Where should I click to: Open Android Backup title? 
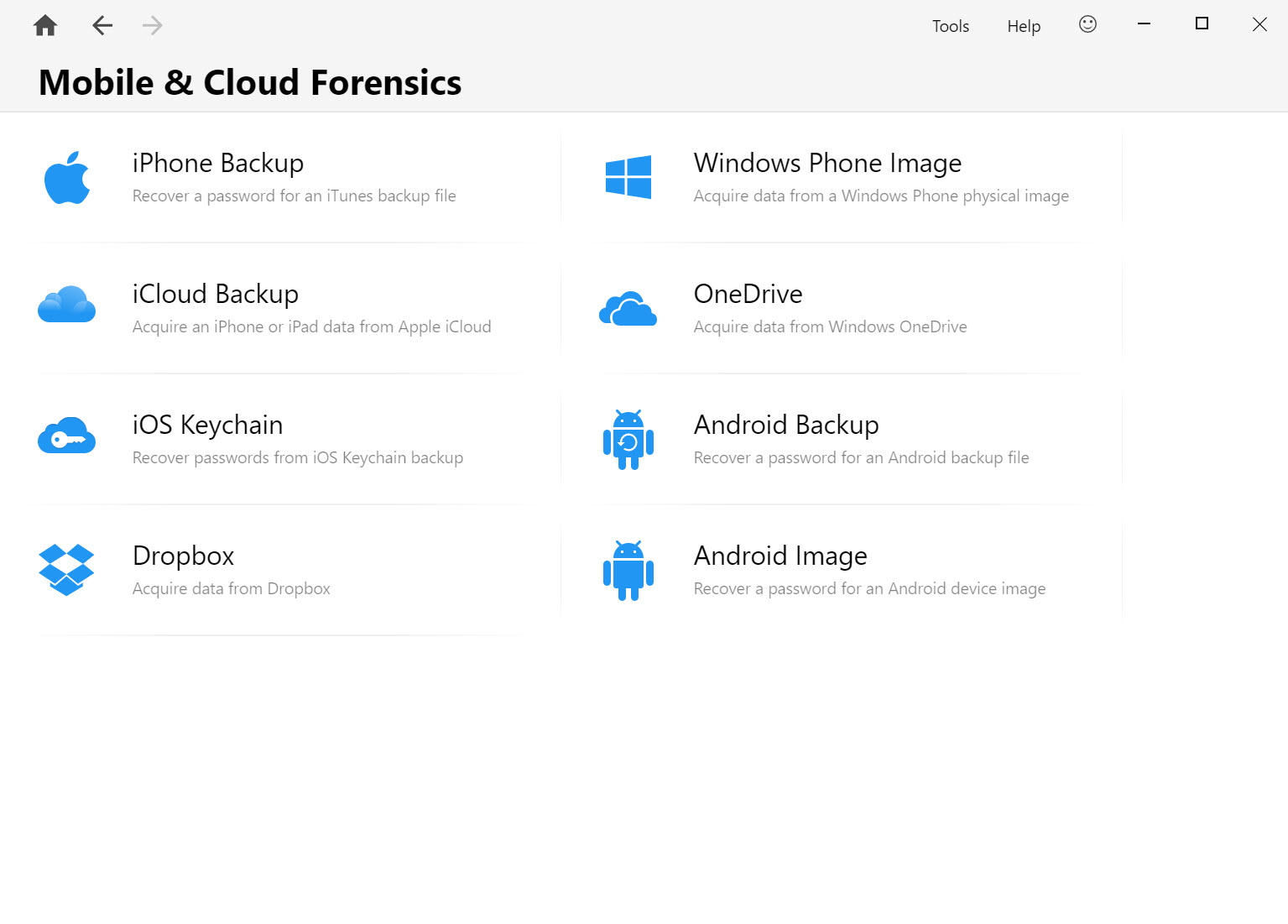(x=787, y=425)
